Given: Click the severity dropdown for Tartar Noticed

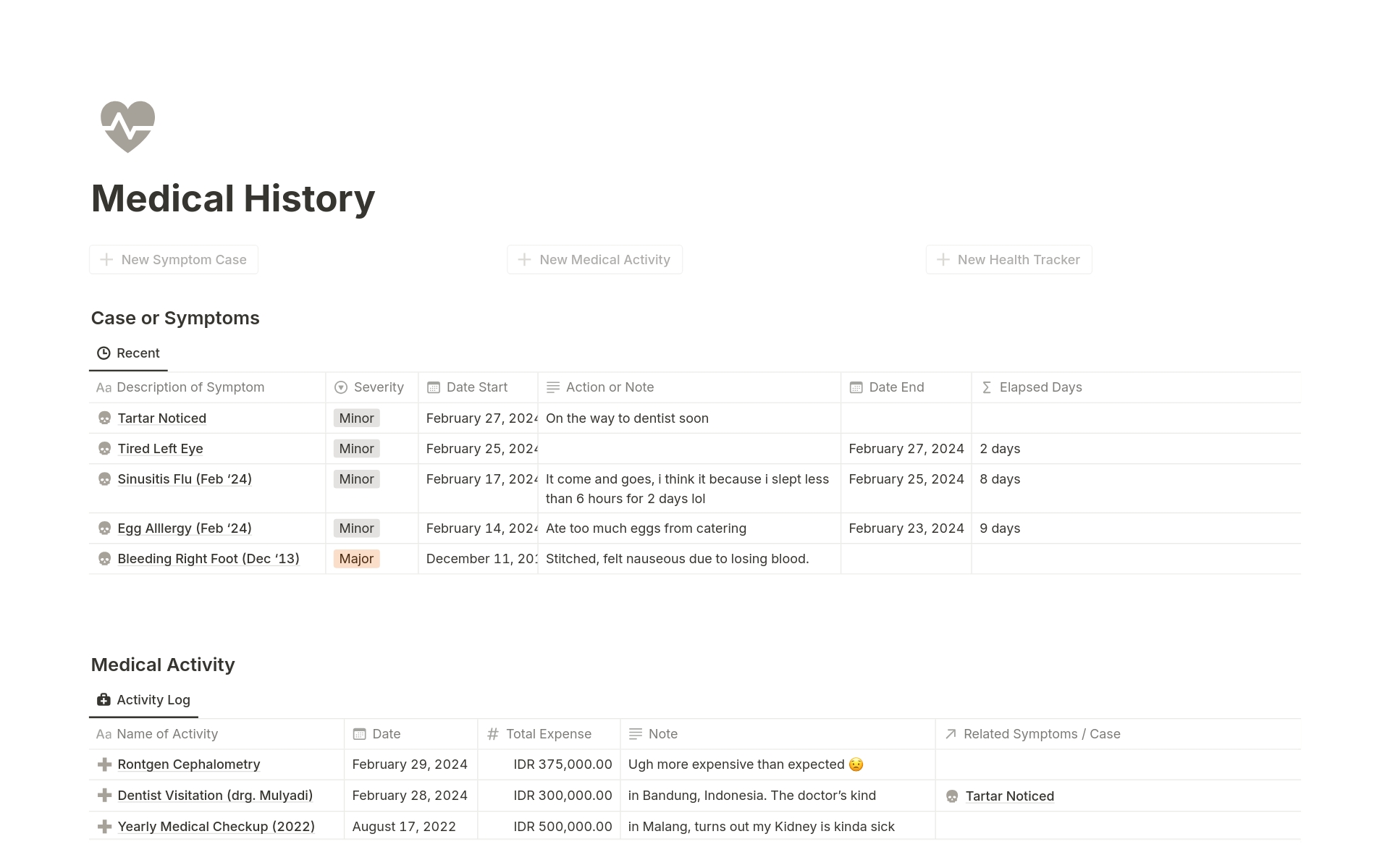Looking at the screenshot, I should [356, 418].
